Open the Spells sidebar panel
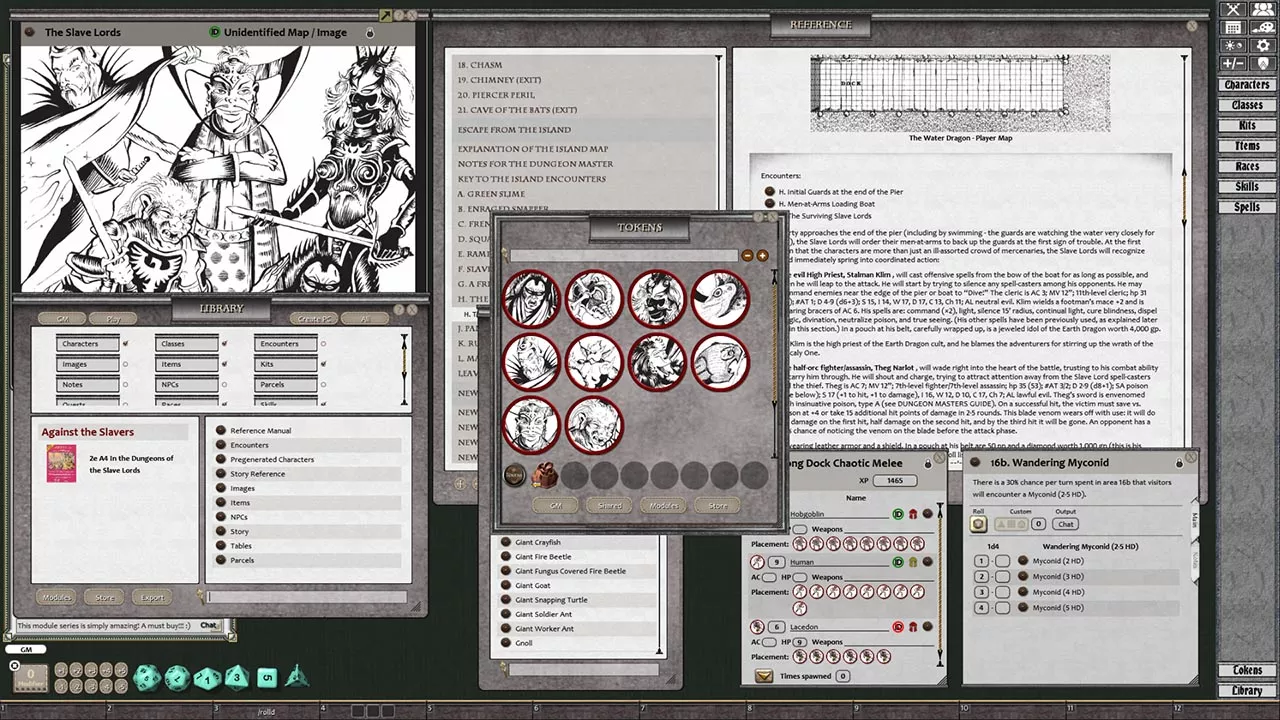The height and width of the screenshot is (720, 1280). 1247,207
